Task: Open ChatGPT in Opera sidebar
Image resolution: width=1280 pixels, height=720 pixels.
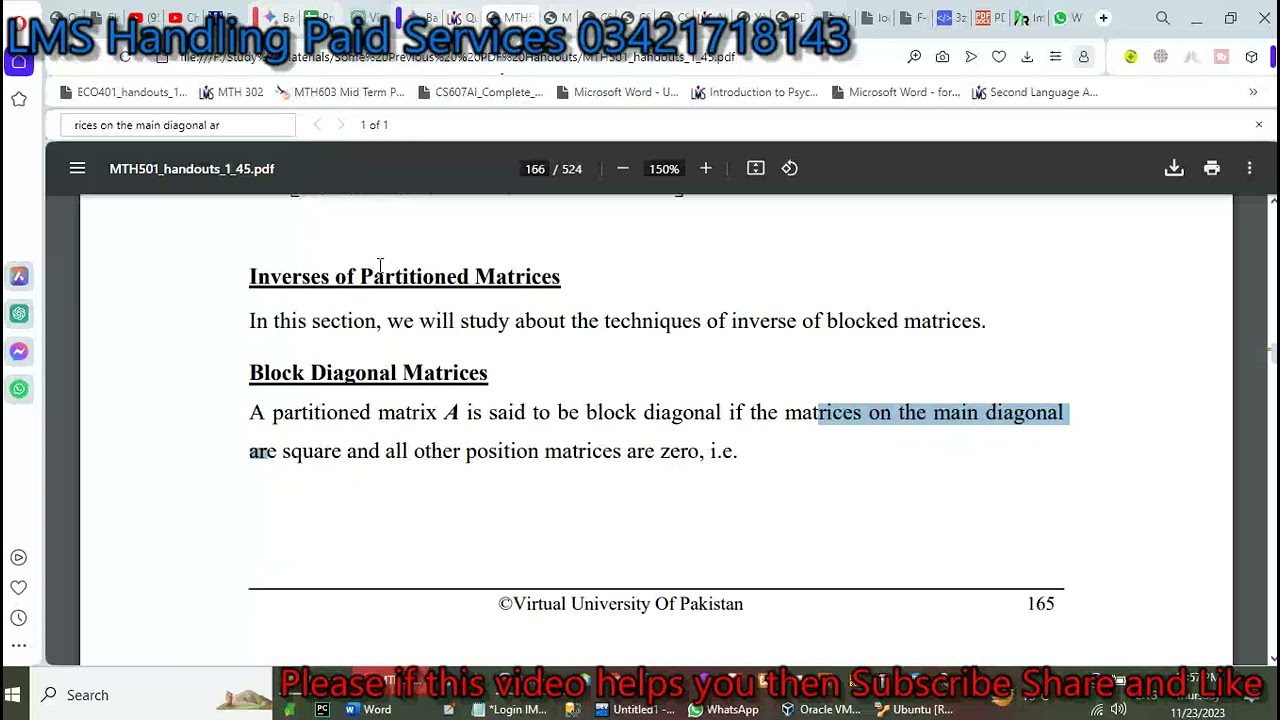Action: click(x=19, y=314)
